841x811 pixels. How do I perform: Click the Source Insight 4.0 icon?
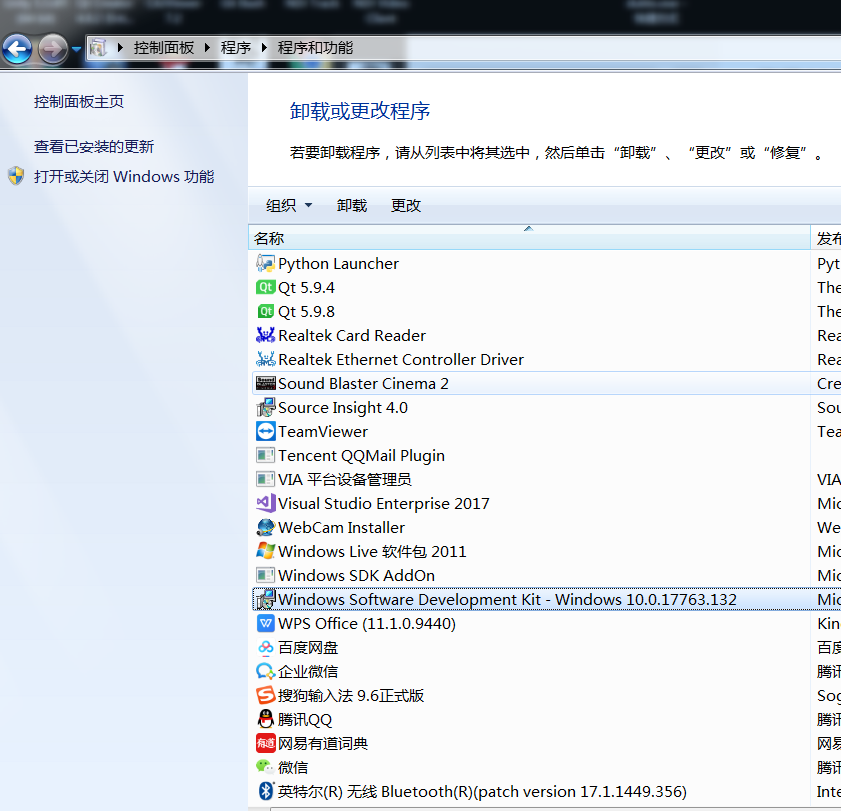pyautogui.click(x=265, y=408)
